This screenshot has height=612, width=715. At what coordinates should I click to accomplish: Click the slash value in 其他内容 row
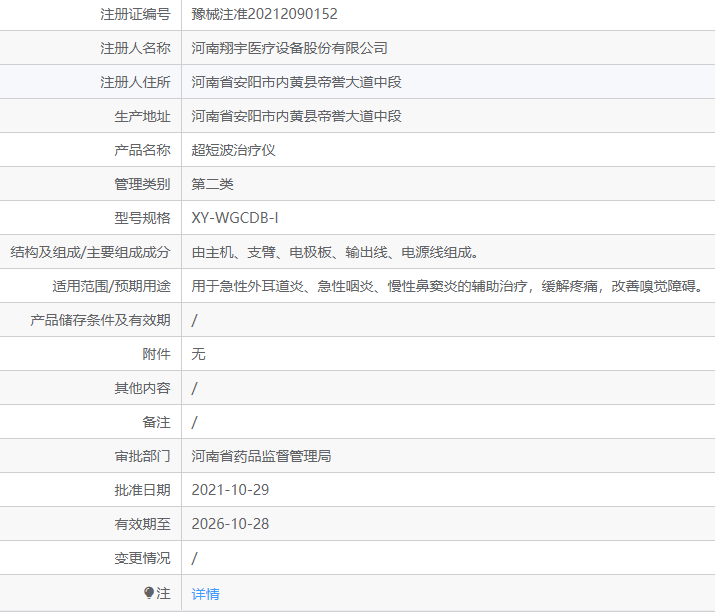click(195, 388)
